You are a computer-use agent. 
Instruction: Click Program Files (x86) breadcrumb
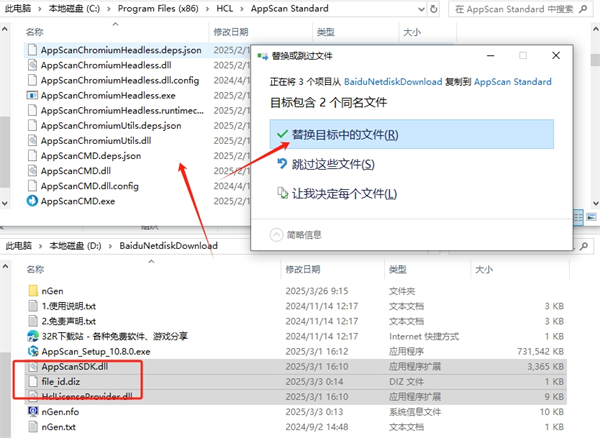[x=158, y=8]
